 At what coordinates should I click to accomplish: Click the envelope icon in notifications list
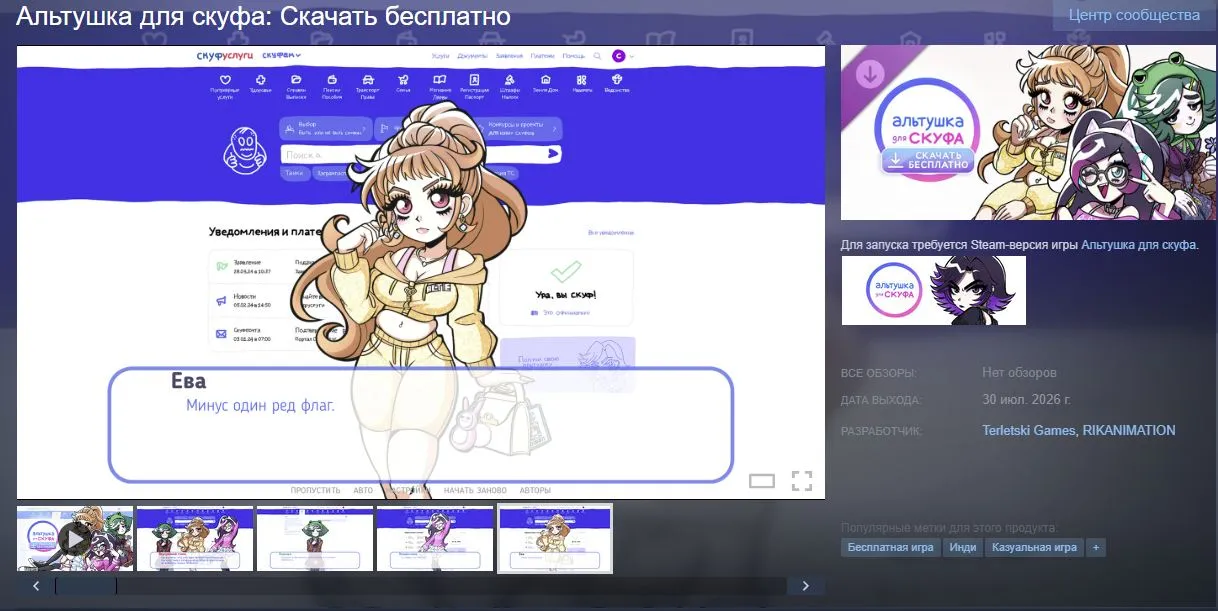220,334
